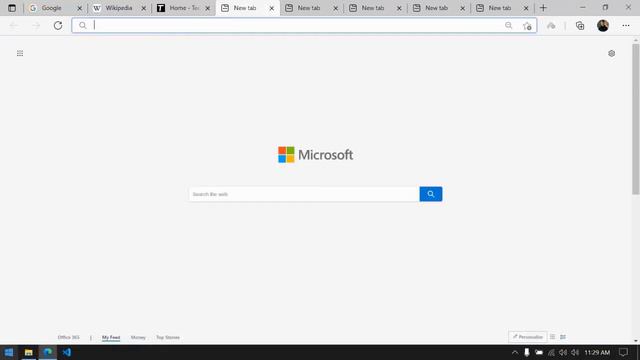The height and width of the screenshot is (360, 640).
Task: Open the taskbar clock showing 11:29 AM
Action: tap(597, 352)
